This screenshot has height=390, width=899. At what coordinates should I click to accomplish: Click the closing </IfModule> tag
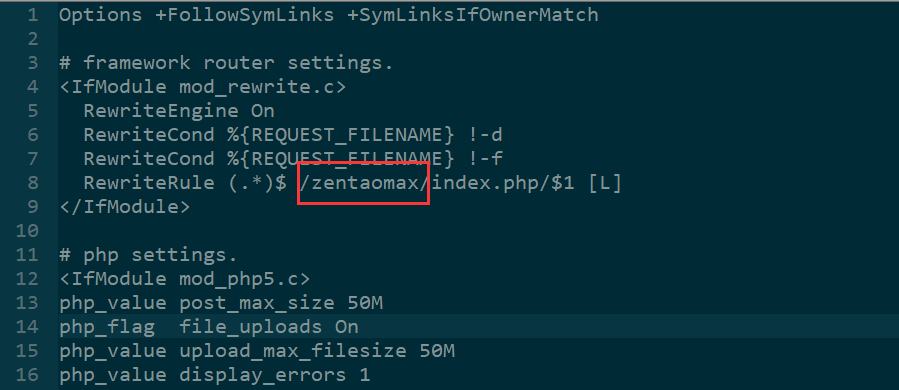(x=124, y=207)
